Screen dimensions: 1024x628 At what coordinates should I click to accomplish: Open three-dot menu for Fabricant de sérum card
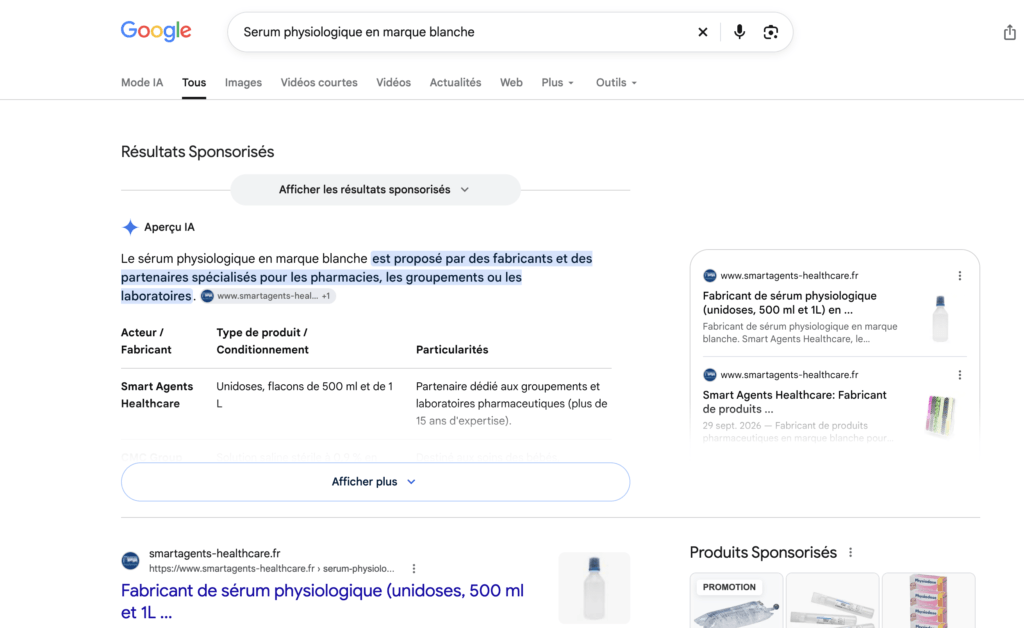click(x=960, y=276)
